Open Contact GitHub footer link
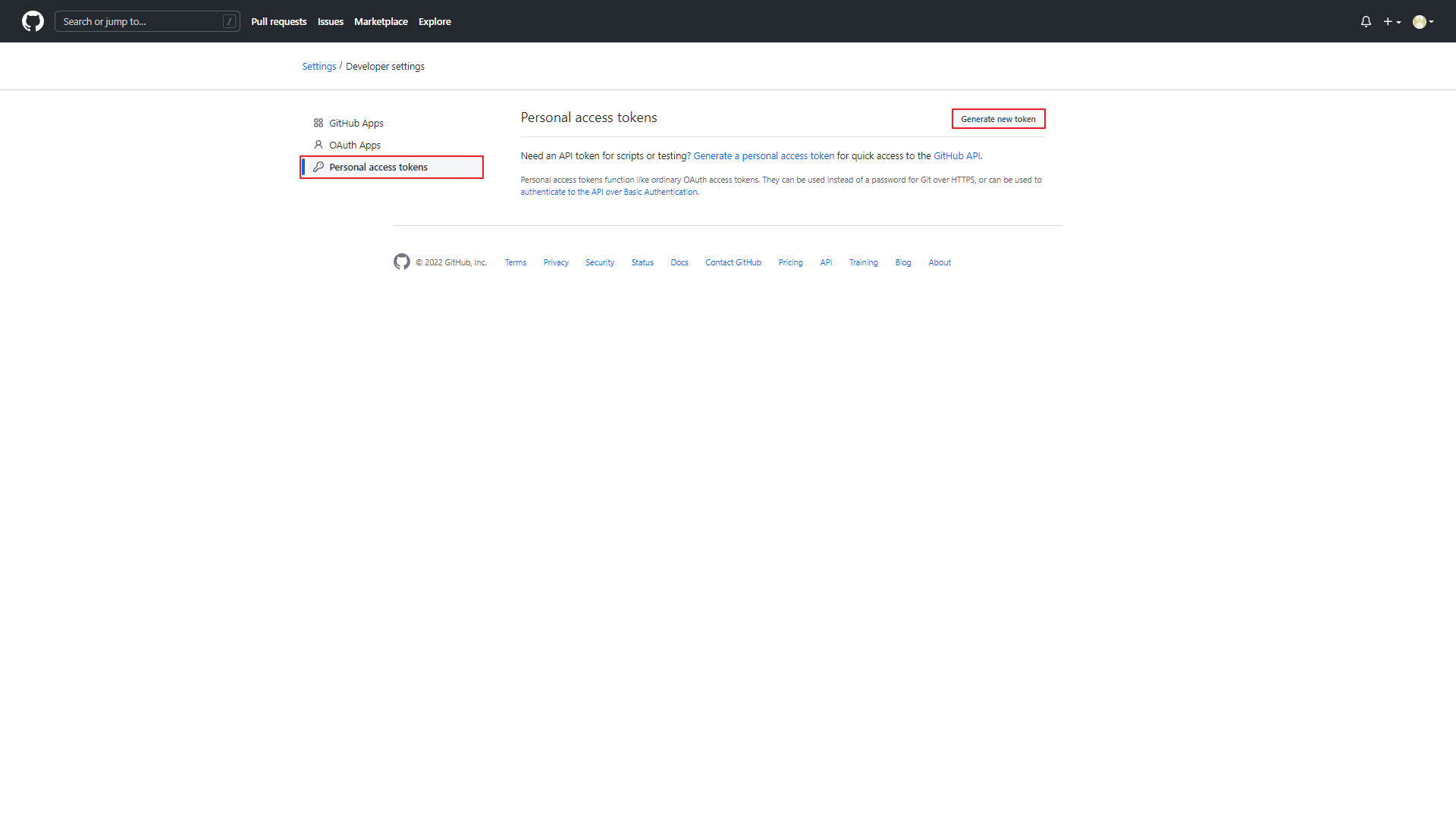This screenshot has width=1456, height=818. click(x=733, y=262)
